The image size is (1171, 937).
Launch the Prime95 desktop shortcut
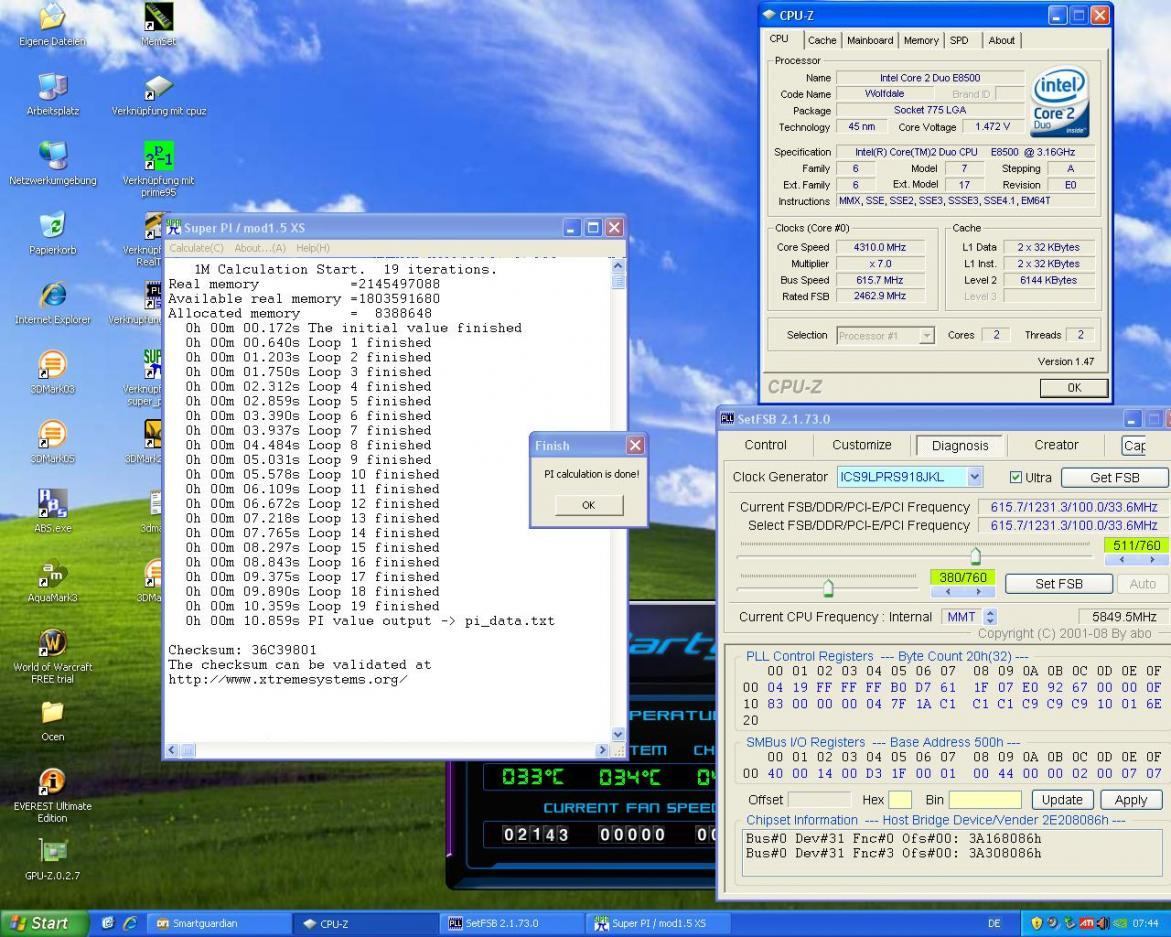pyautogui.click(x=158, y=157)
